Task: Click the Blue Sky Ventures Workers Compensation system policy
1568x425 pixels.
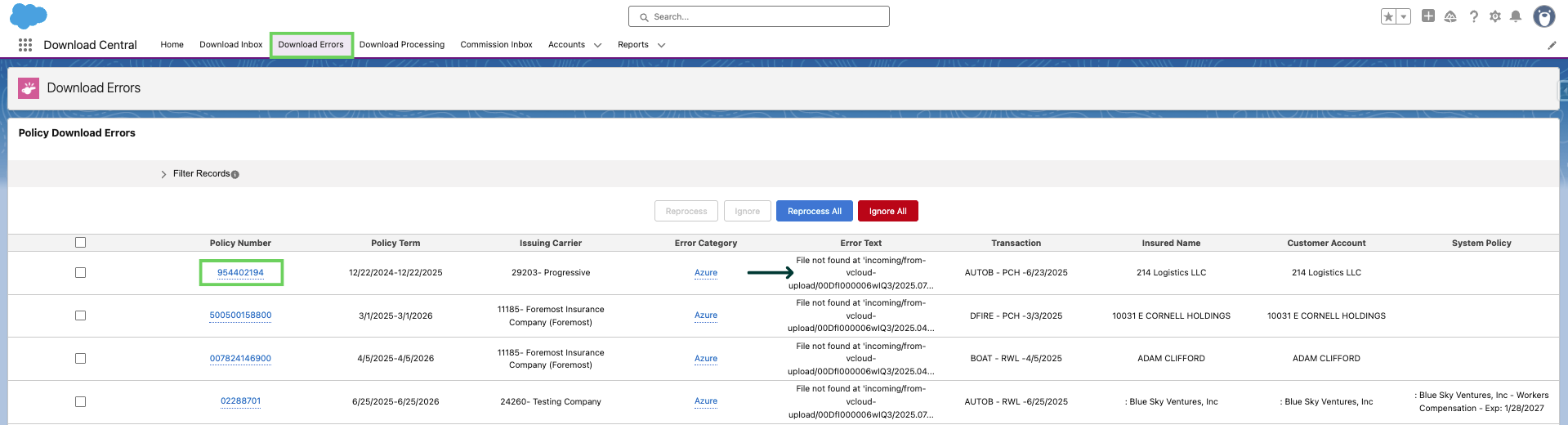Action: coord(1481,402)
